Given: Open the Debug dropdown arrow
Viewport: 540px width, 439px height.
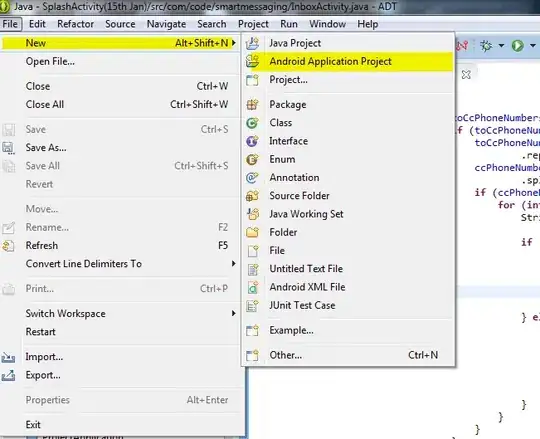Looking at the screenshot, I should [501, 45].
